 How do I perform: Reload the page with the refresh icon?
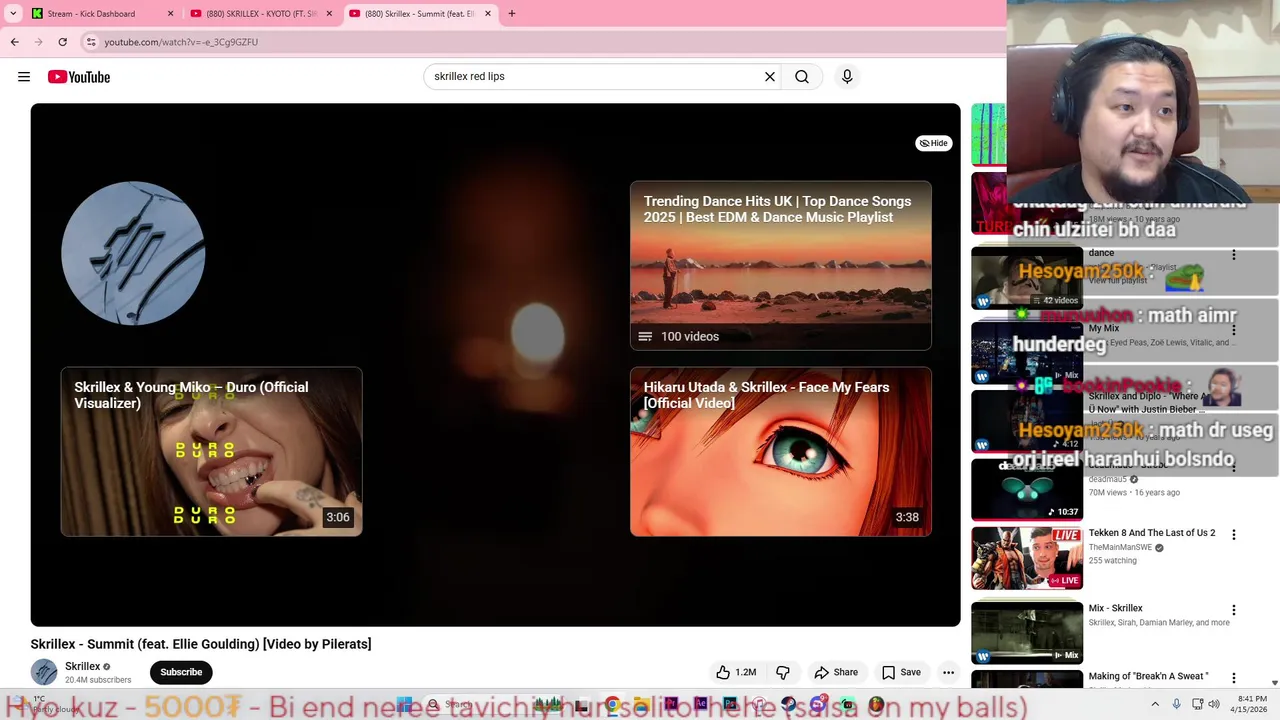tap(62, 42)
